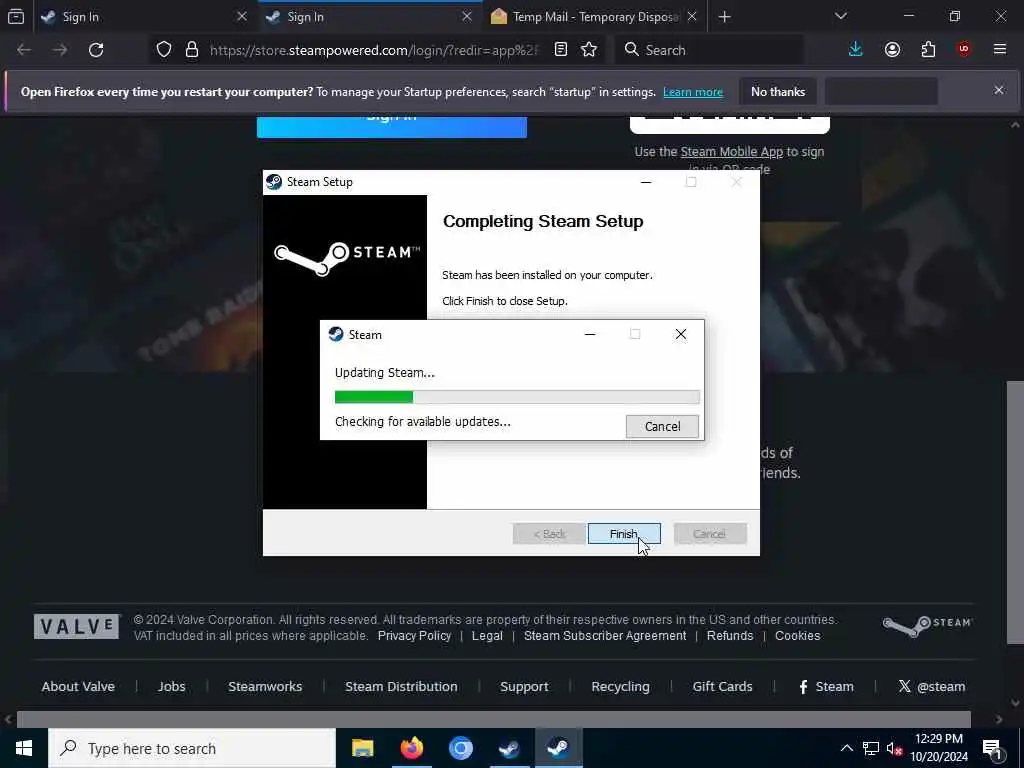Open the tracking protection shield icon
Viewport: 1024px width, 768px height.
(x=164, y=50)
